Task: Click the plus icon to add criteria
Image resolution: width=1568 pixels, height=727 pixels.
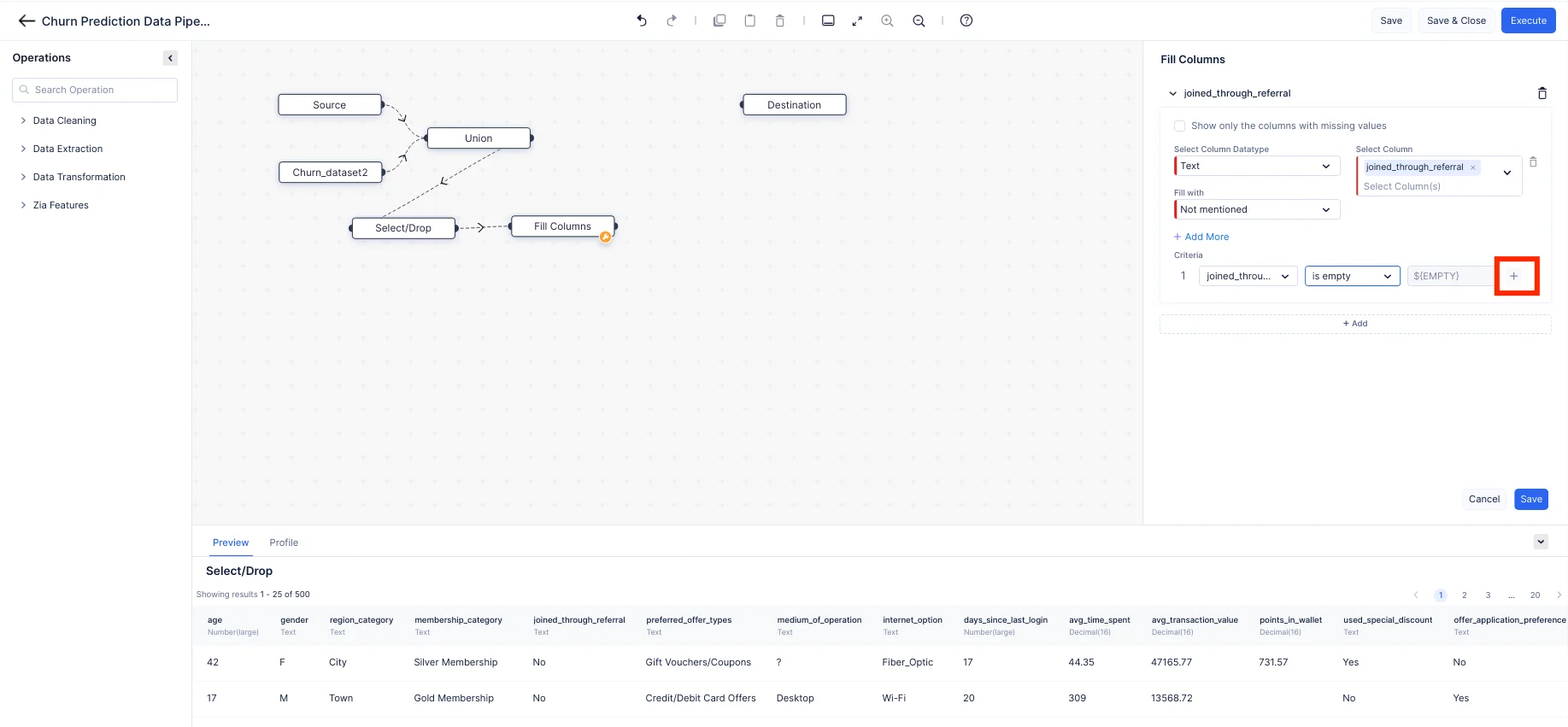Action: click(x=1514, y=276)
